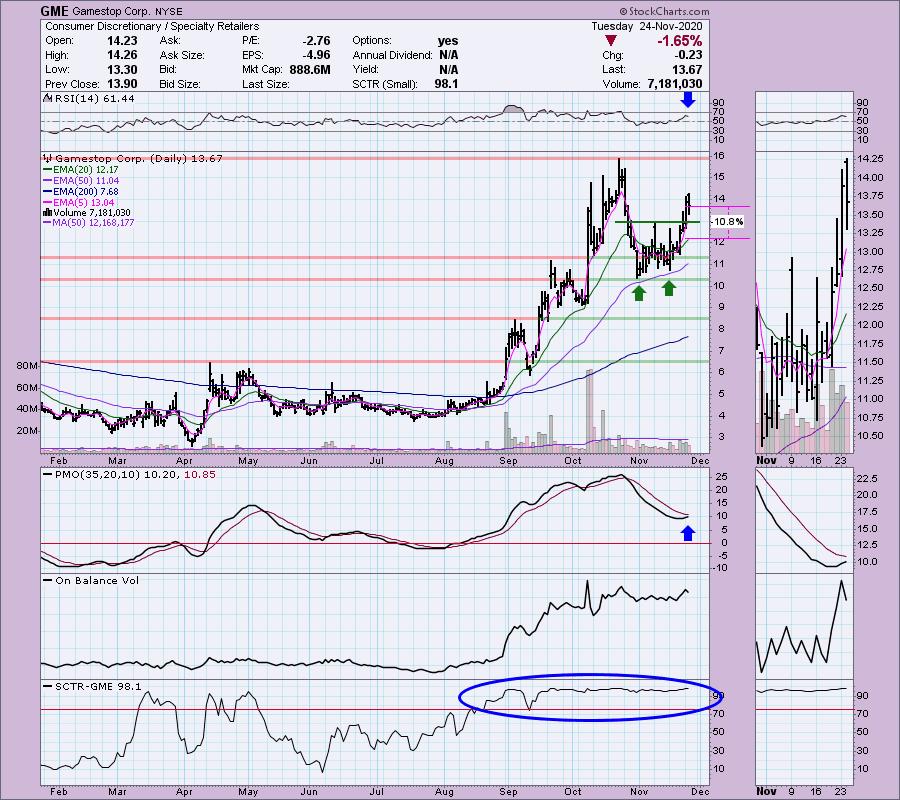The image size is (900, 800).
Task: Click the GME ticker symbol
Action: point(55,11)
